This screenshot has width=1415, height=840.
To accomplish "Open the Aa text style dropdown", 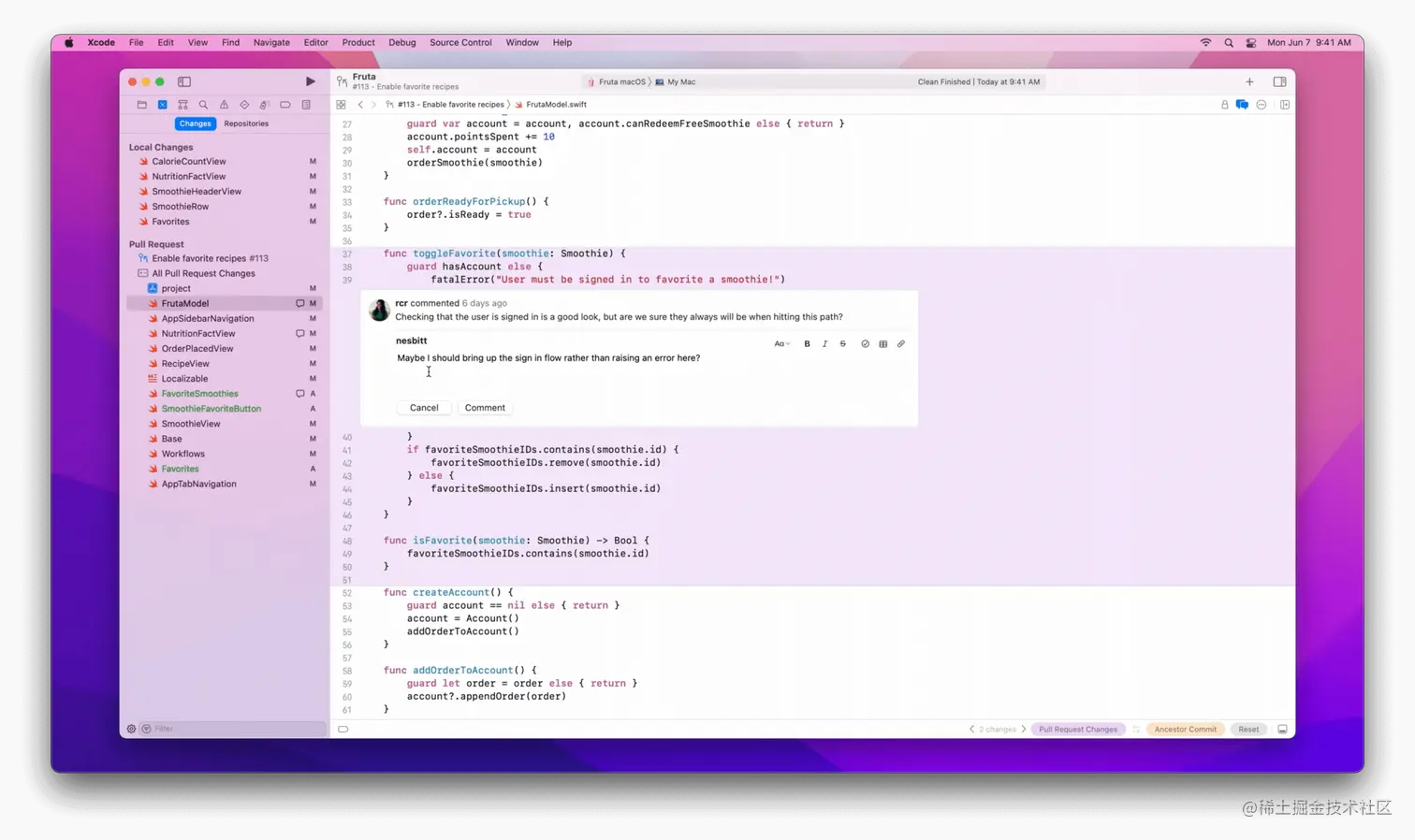I will coord(781,344).
